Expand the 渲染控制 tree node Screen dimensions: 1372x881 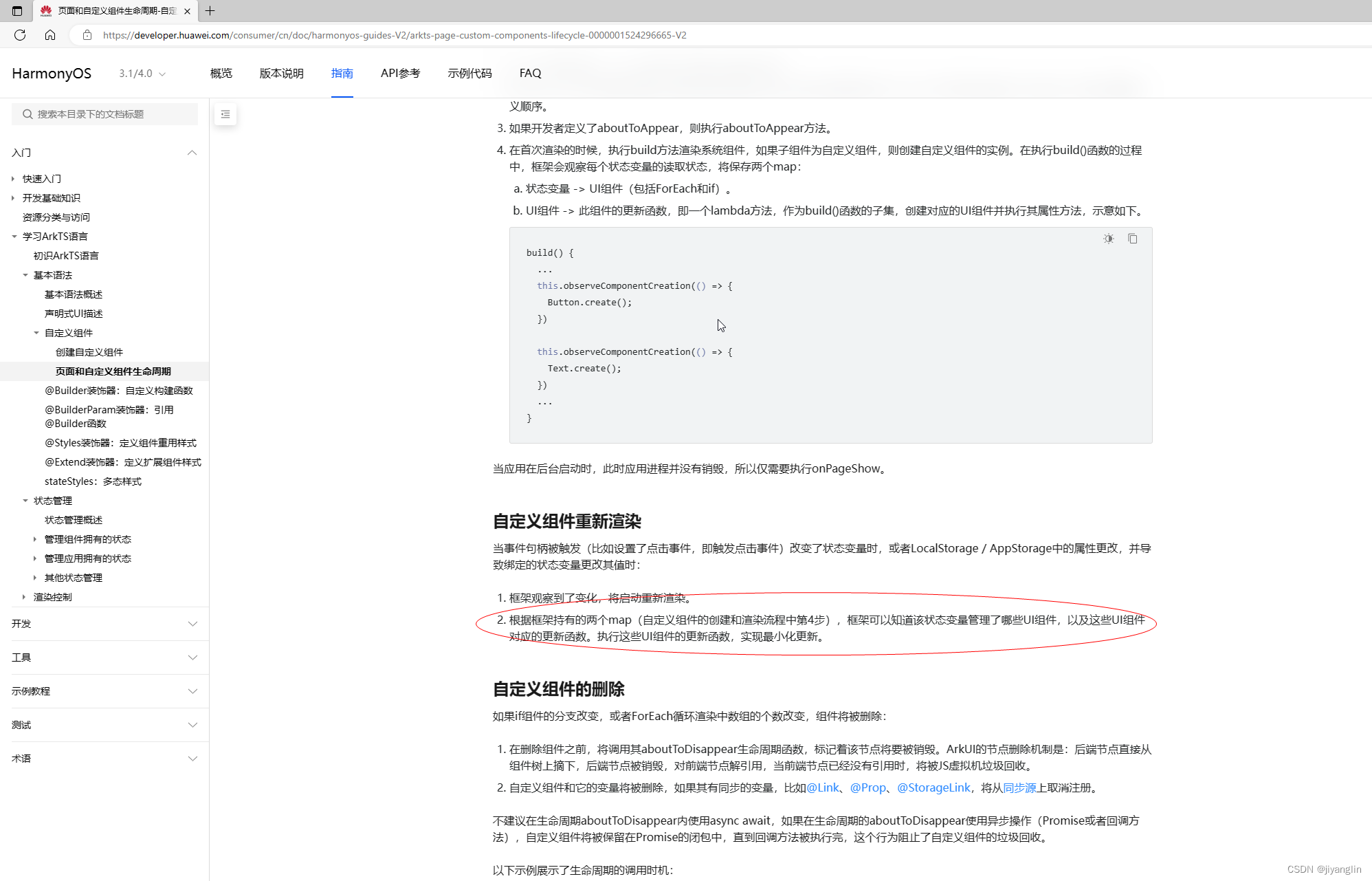point(24,597)
